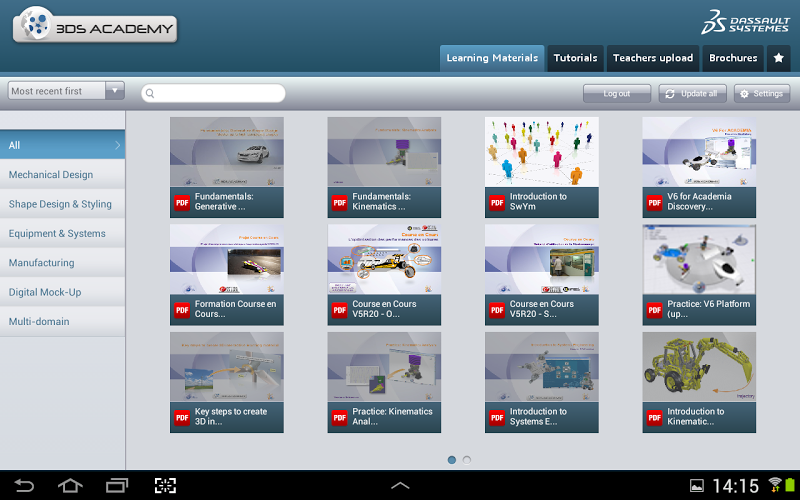The width and height of the screenshot is (800, 500).
Task: Open the recent apps icon
Action: pyautogui.click(x=117, y=486)
